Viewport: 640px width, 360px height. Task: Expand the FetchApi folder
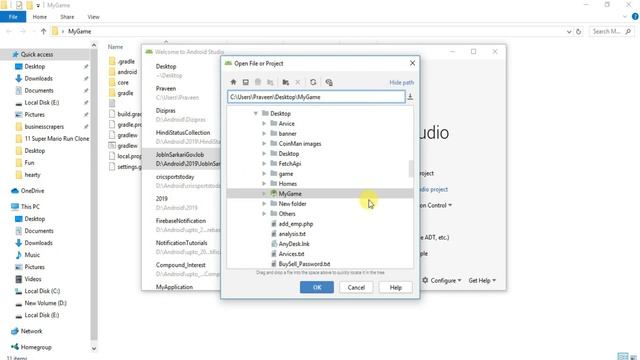[264, 163]
